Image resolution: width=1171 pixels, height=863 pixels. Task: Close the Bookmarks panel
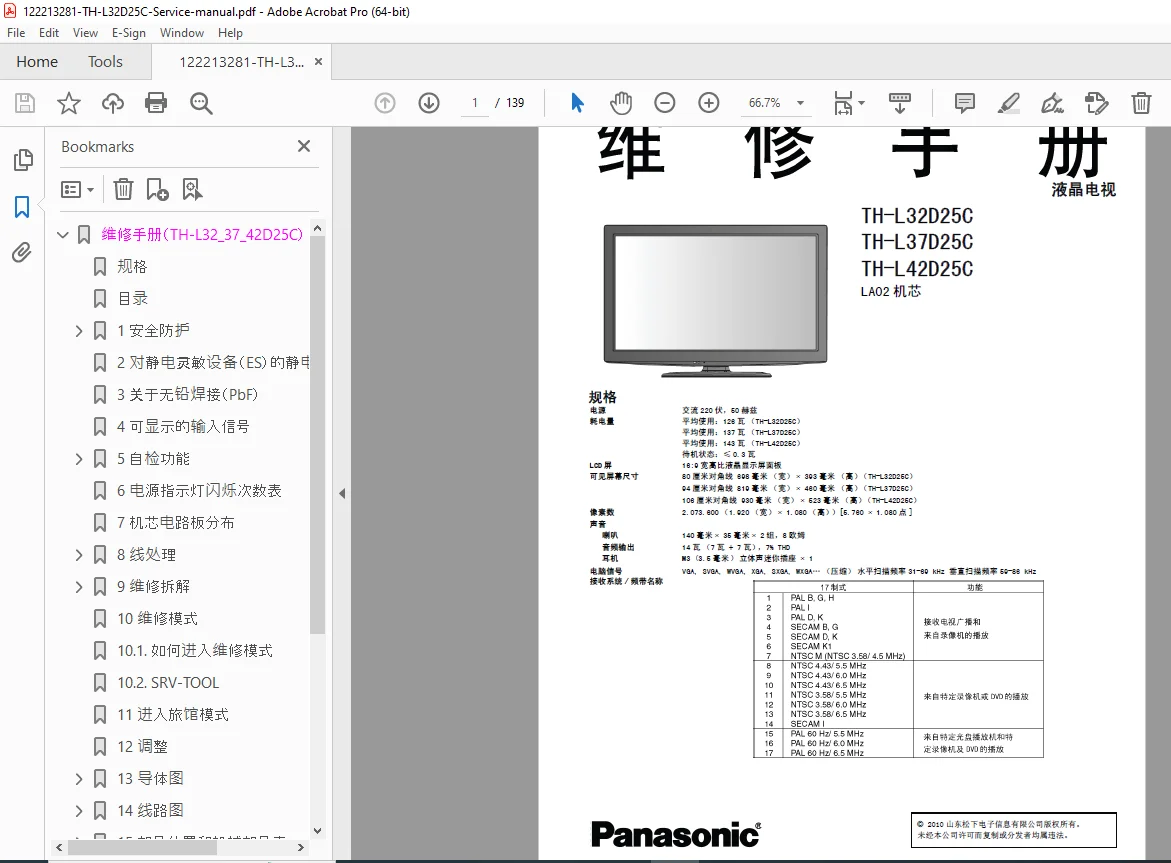[x=304, y=146]
